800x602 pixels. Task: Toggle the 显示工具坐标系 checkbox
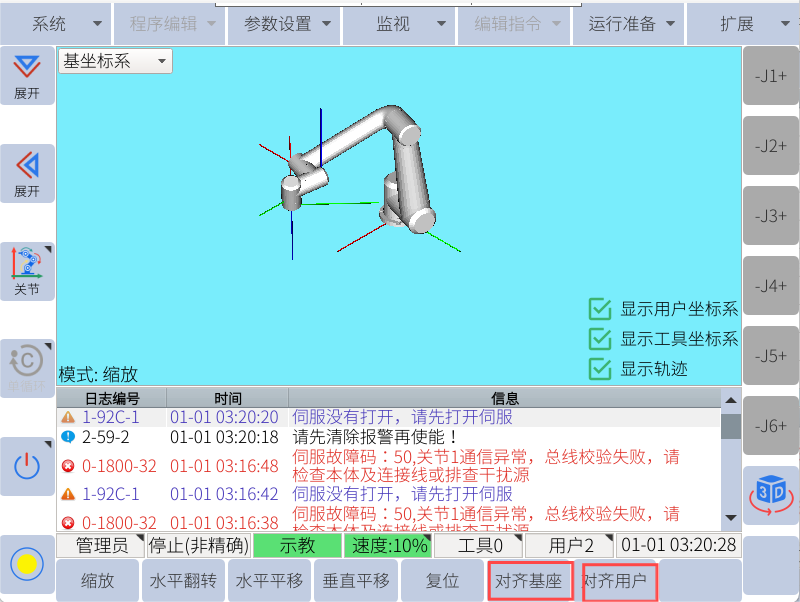[x=600, y=339]
